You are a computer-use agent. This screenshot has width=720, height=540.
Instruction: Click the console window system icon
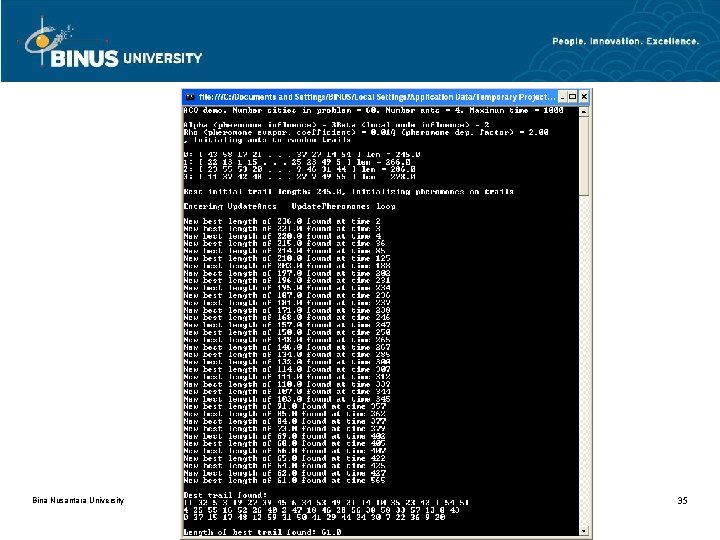point(190,97)
